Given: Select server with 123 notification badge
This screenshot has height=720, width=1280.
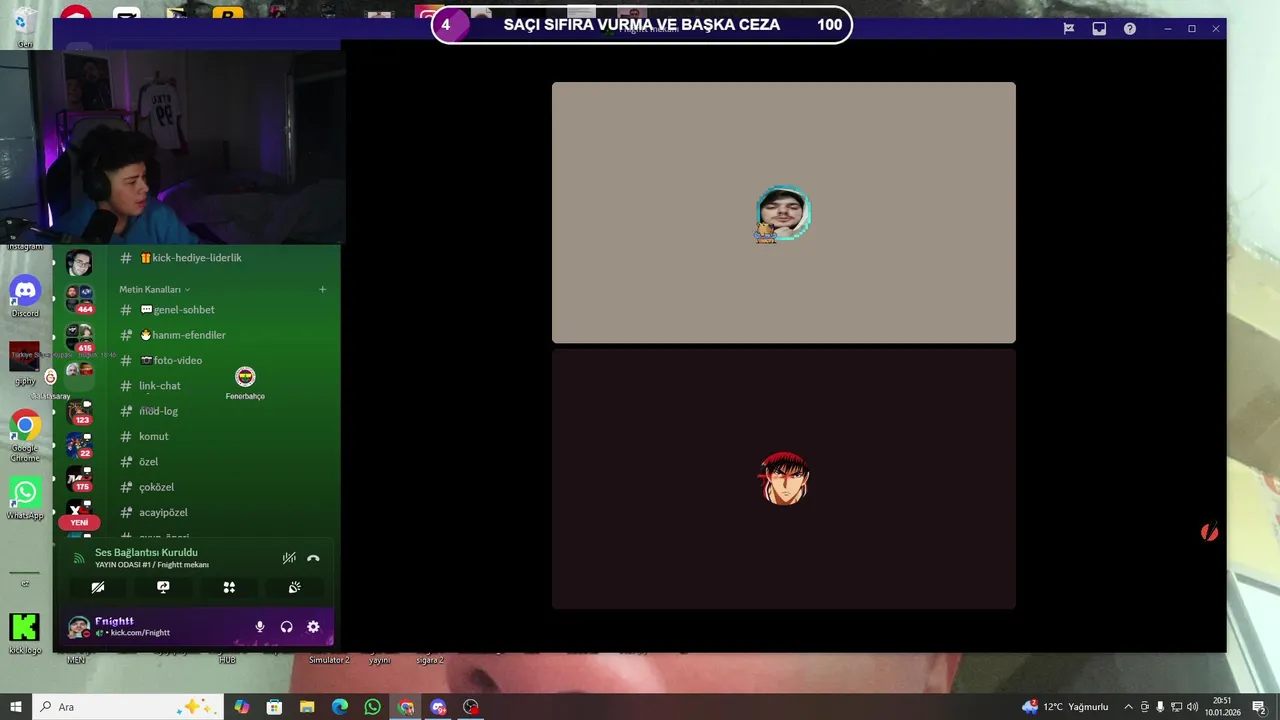Looking at the screenshot, I should (x=79, y=411).
